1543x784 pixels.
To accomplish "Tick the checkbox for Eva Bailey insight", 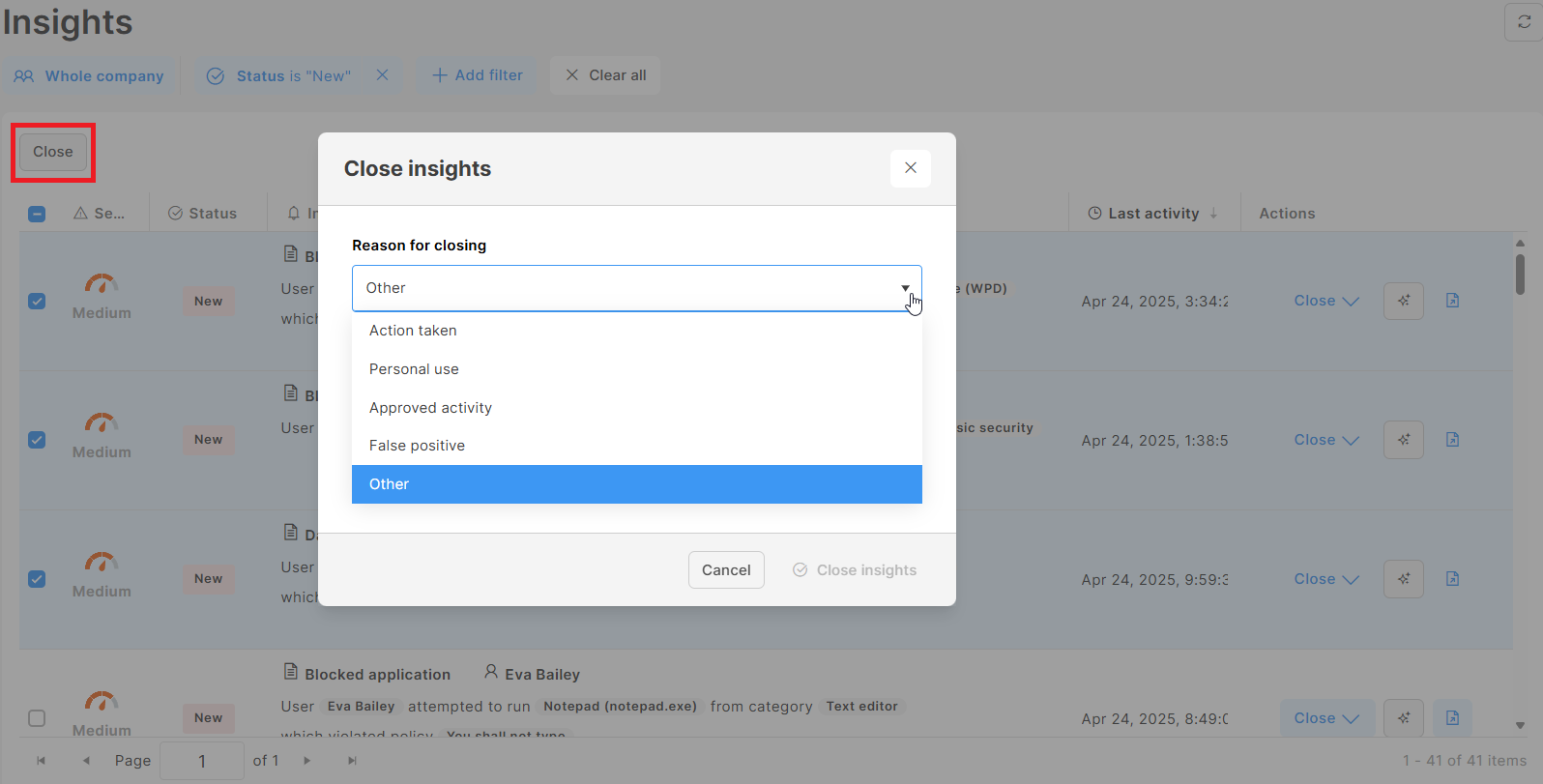I will [37, 718].
